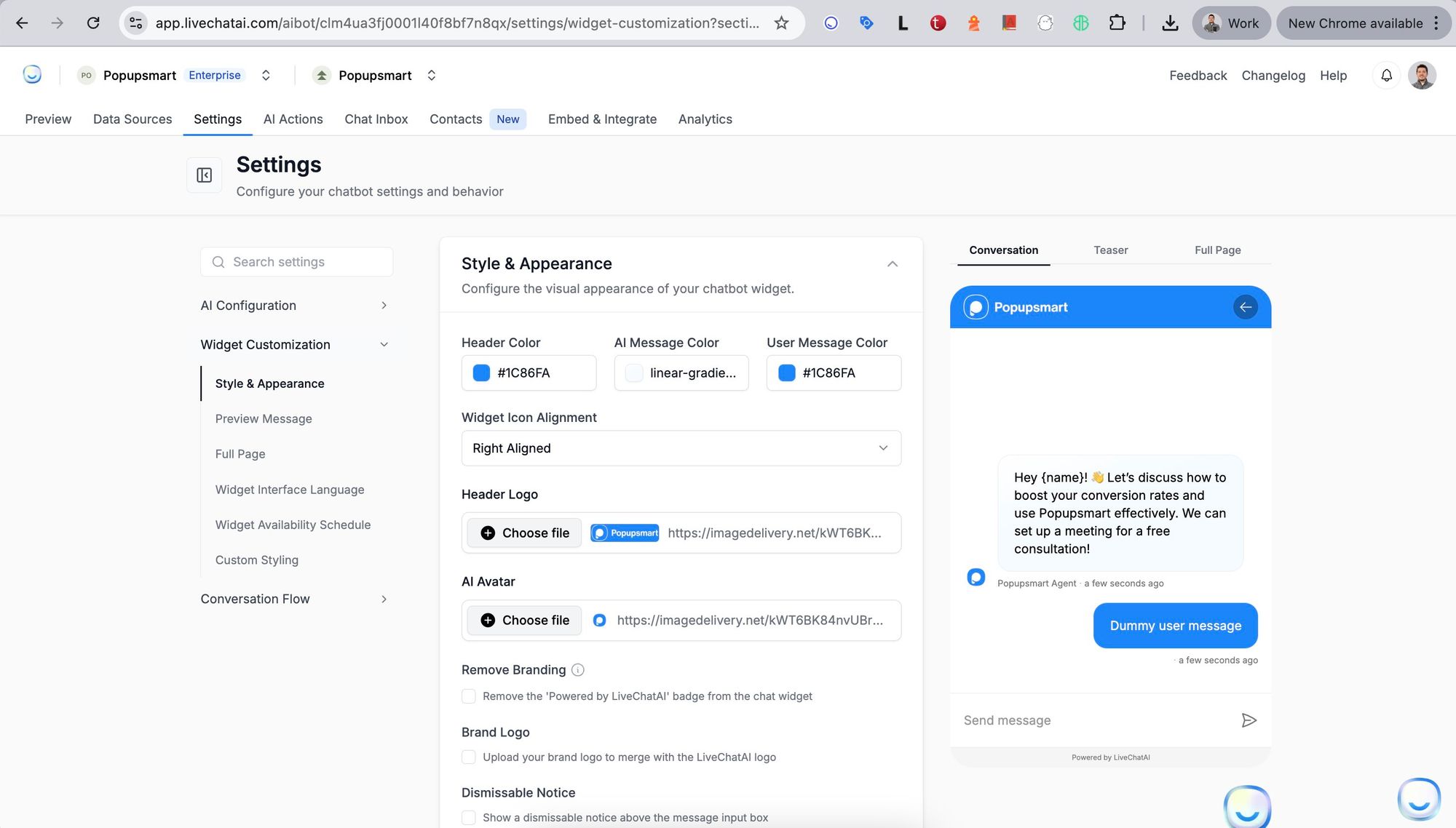The image size is (1456, 828).
Task: Click the red t extension icon
Action: click(938, 23)
